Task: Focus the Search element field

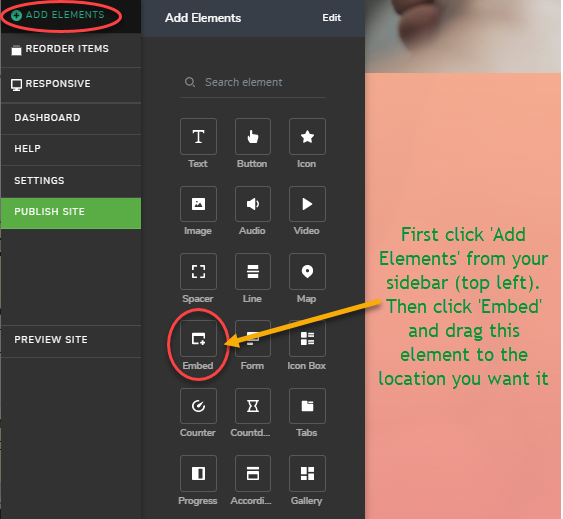Action: coord(253,82)
